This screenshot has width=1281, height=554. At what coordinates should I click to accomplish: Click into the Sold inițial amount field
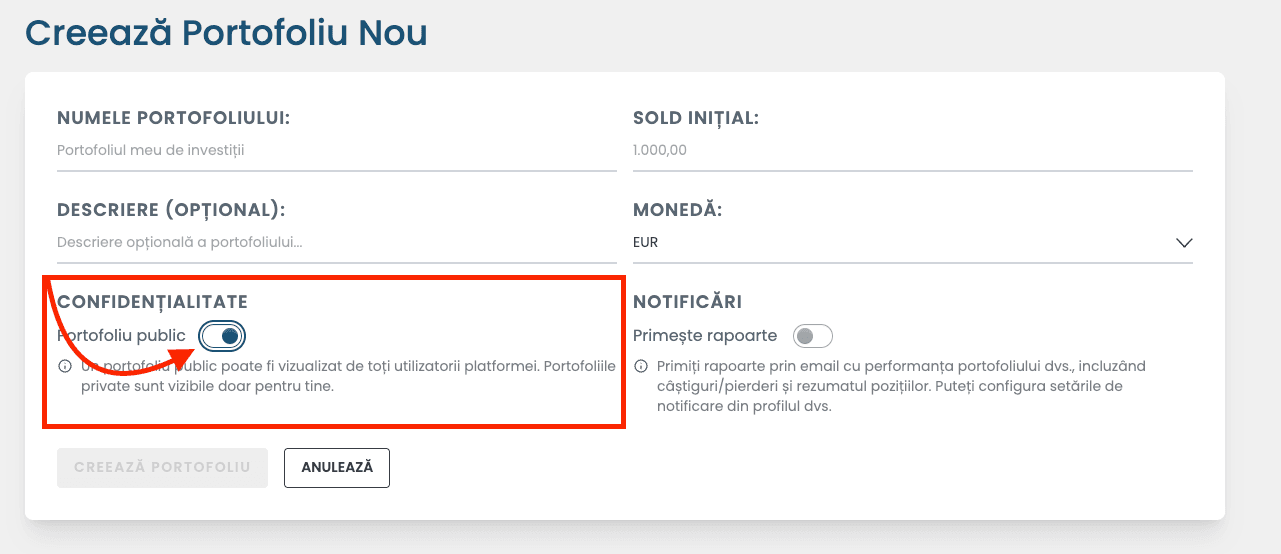[912, 151]
